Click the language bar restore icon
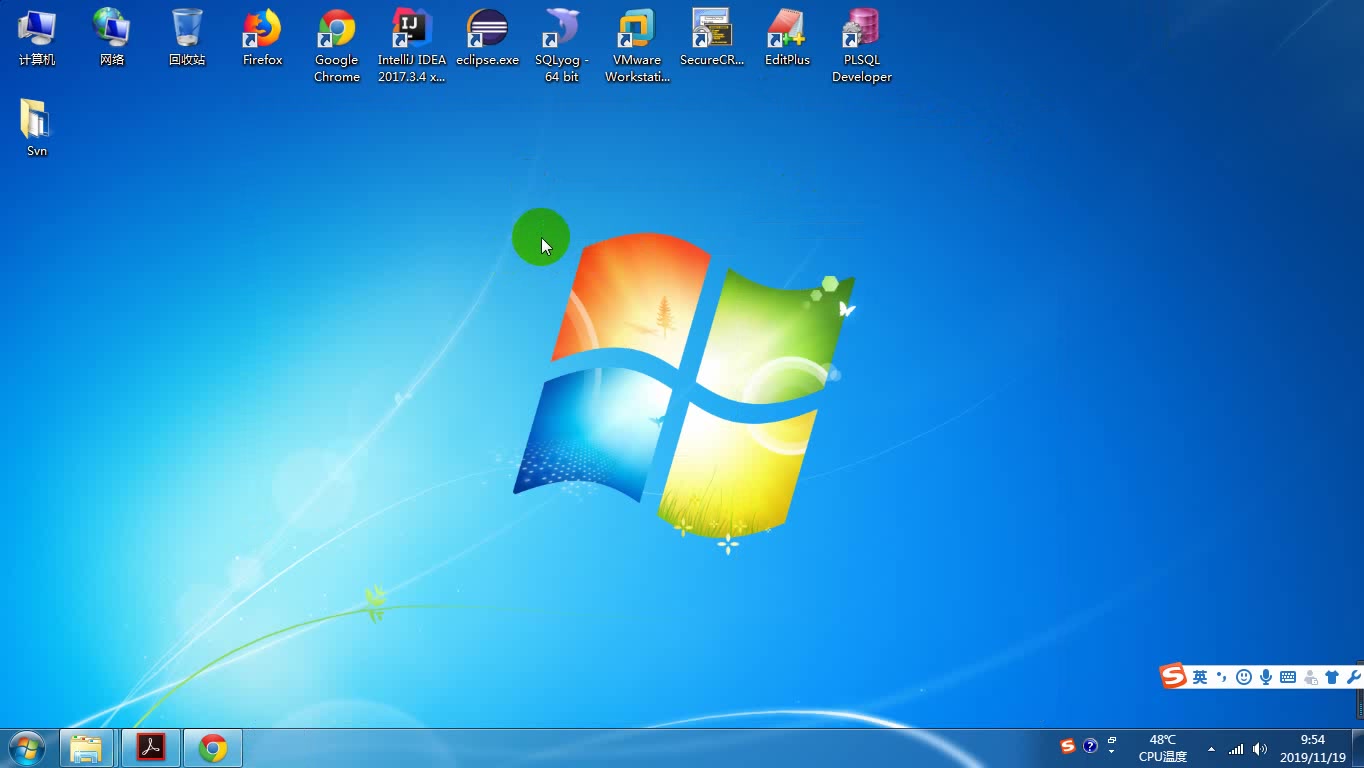 pyautogui.click(x=1112, y=741)
